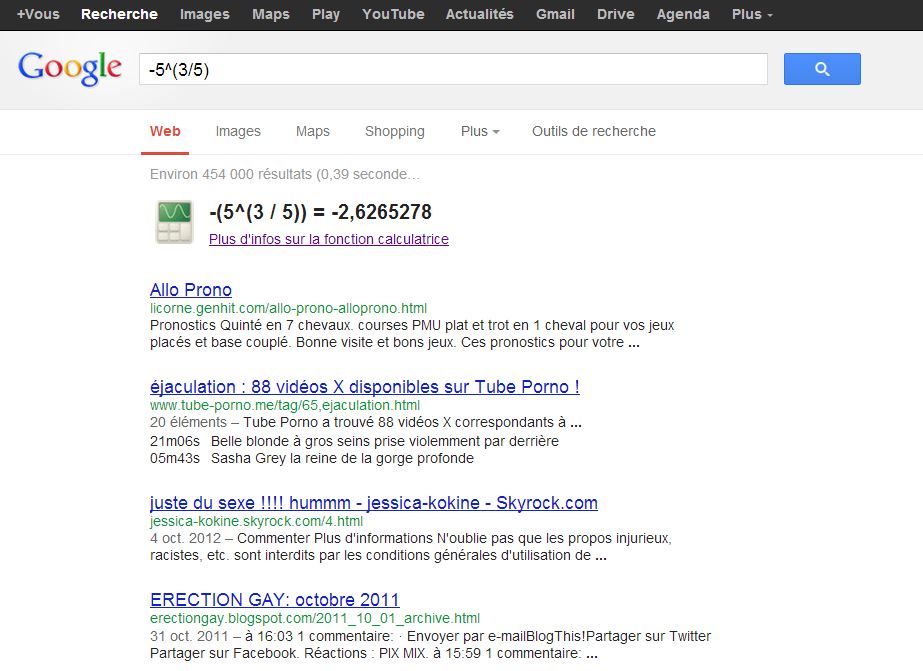Click the blue magnifier search button
Screen dimensions: 923x671
tap(822, 69)
